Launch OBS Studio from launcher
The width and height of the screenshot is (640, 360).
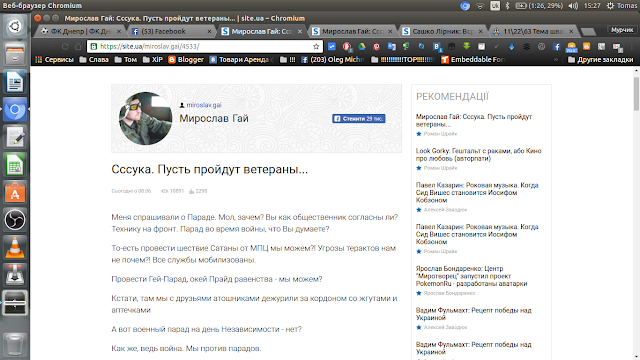pyautogui.click(x=15, y=220)
